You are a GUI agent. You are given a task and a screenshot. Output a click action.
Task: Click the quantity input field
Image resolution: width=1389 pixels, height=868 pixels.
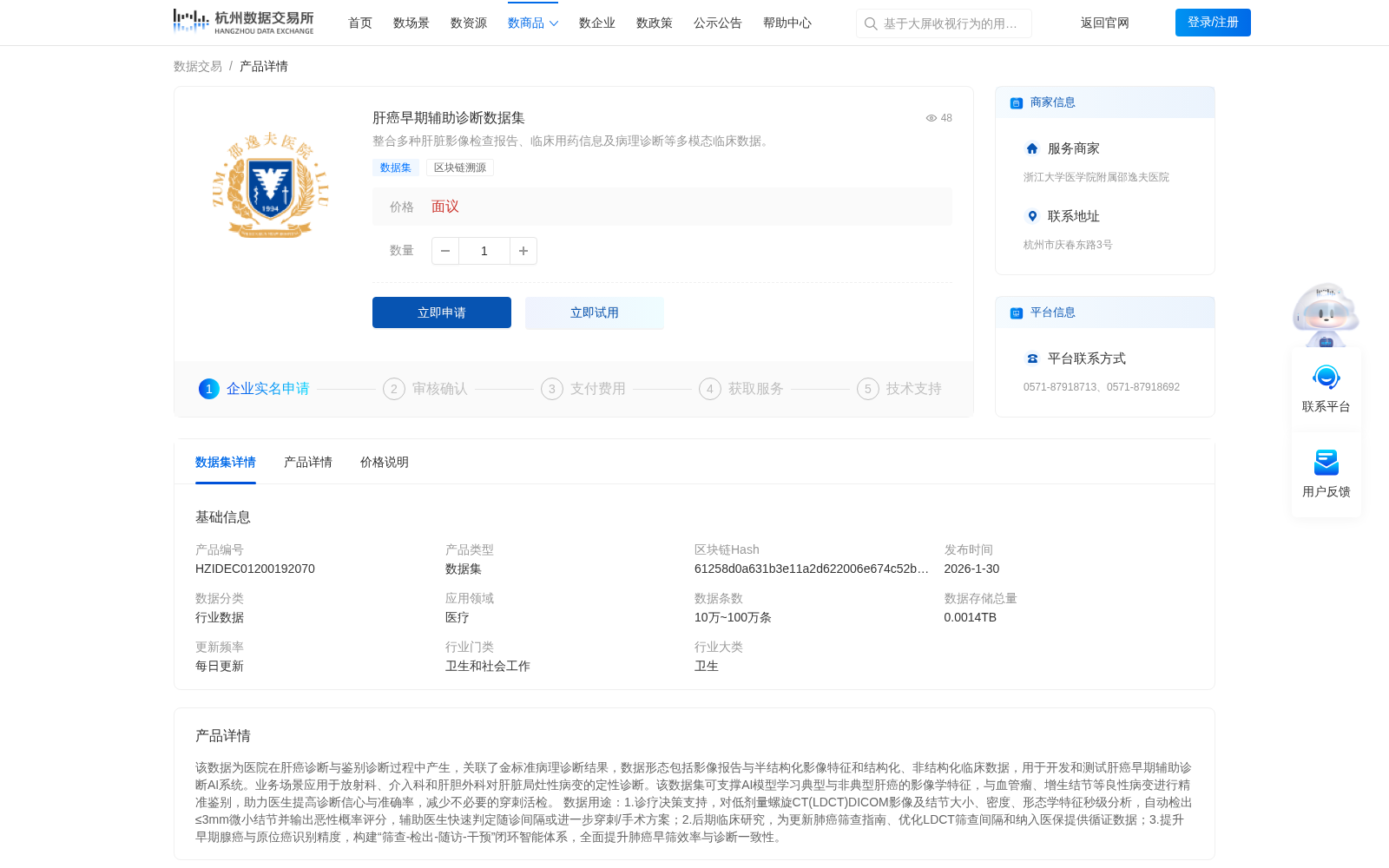point(484,251)
